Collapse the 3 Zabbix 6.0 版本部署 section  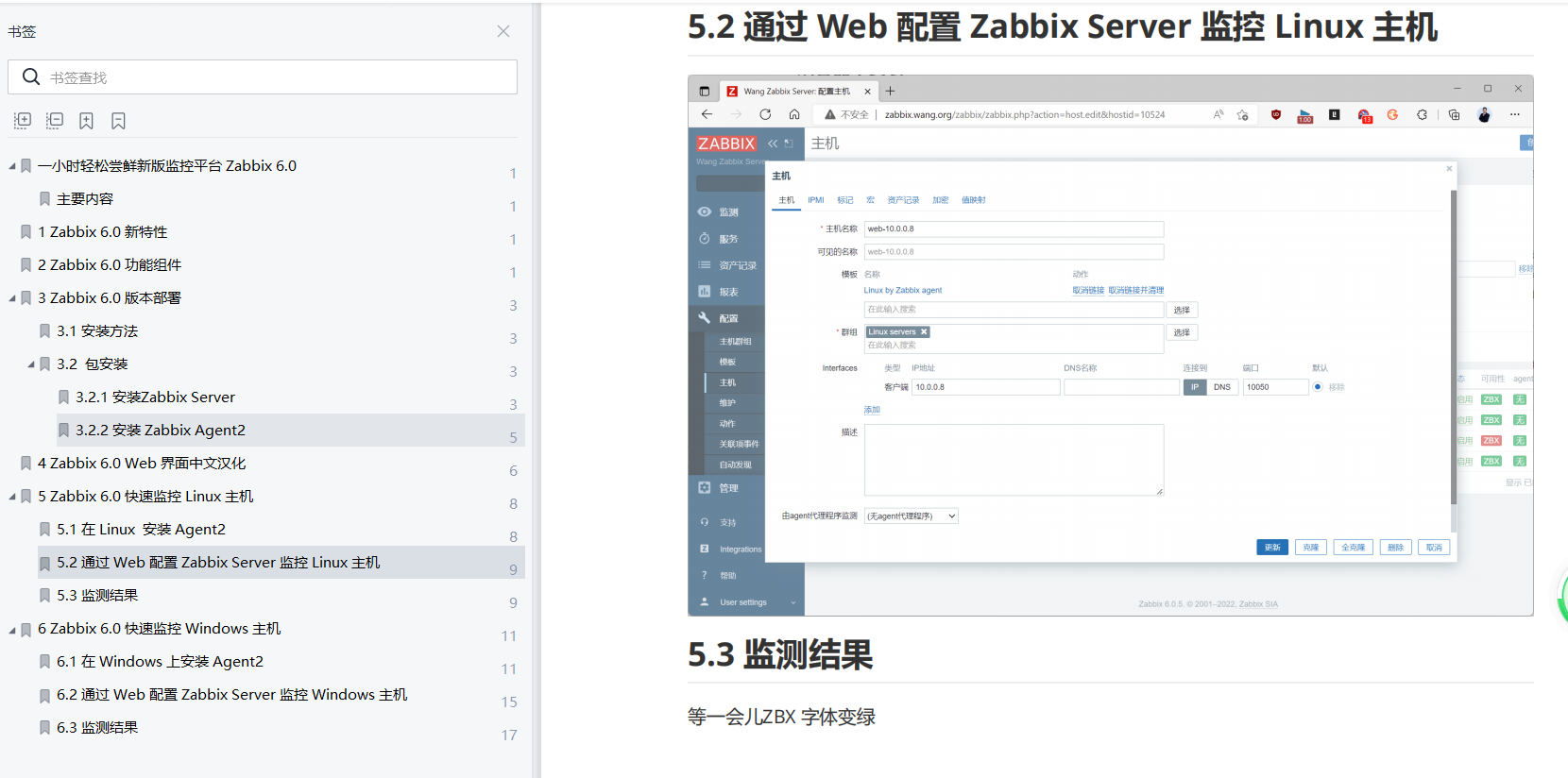[x=12, y=298]
